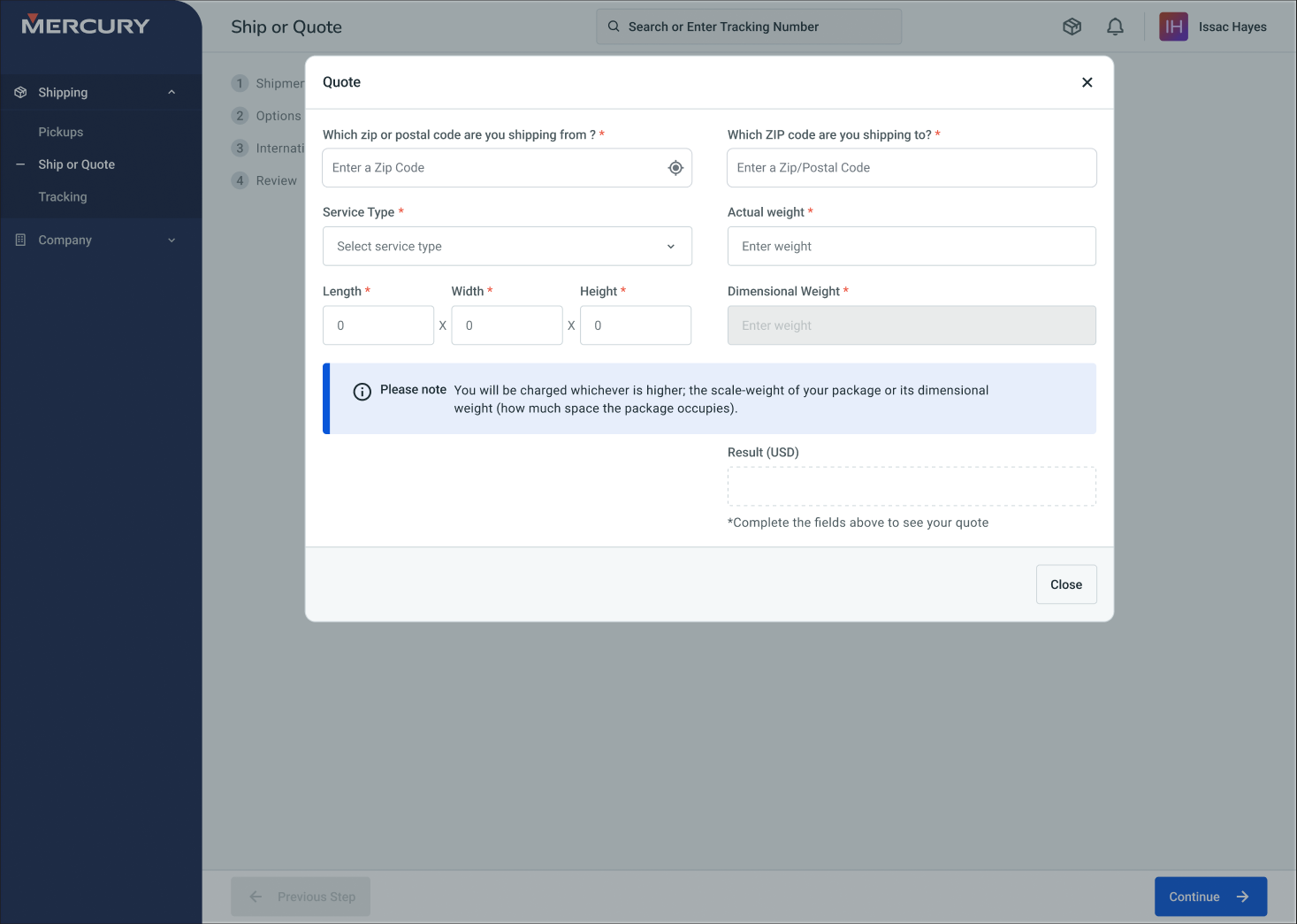This screenshot has height=924, width=1297.
Task: Click the Height input box
Action: 636,325
